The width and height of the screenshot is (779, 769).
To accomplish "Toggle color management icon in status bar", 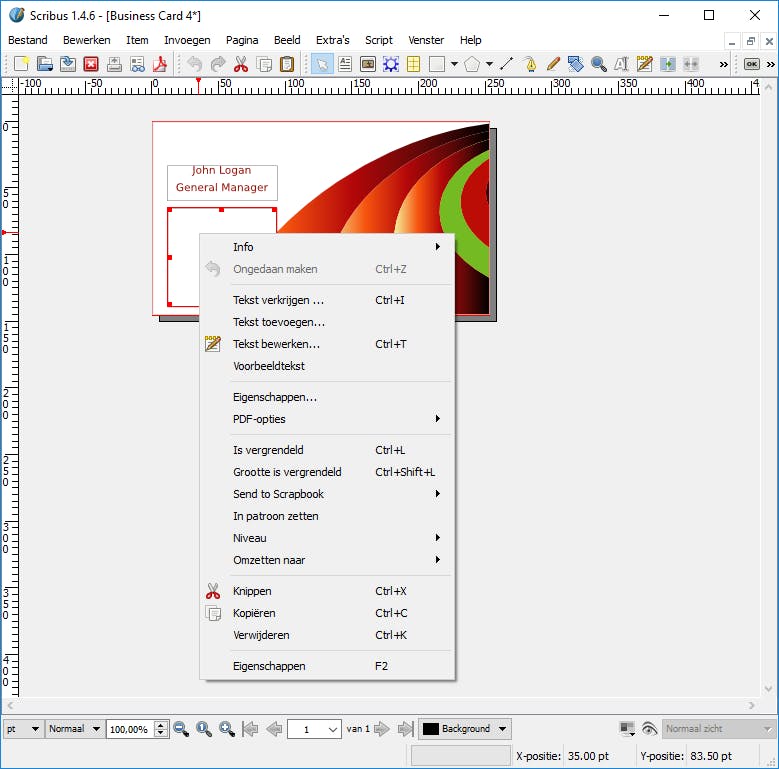I will point(627,729).
